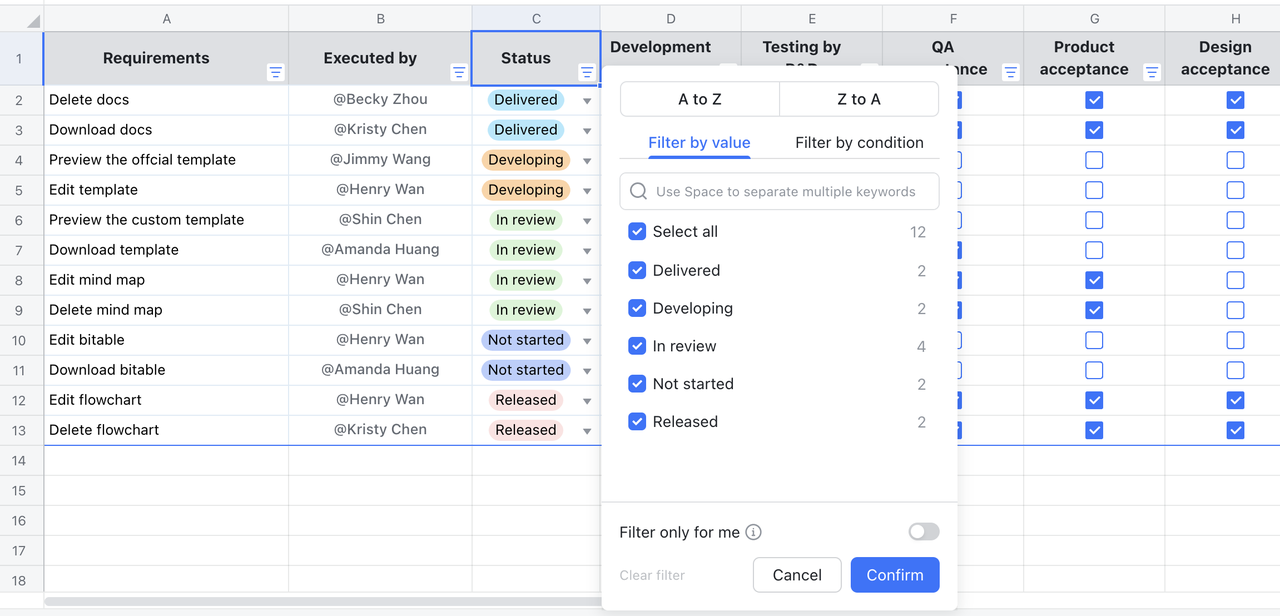Uncheck the Select all checkbox

tap(637, 232)
